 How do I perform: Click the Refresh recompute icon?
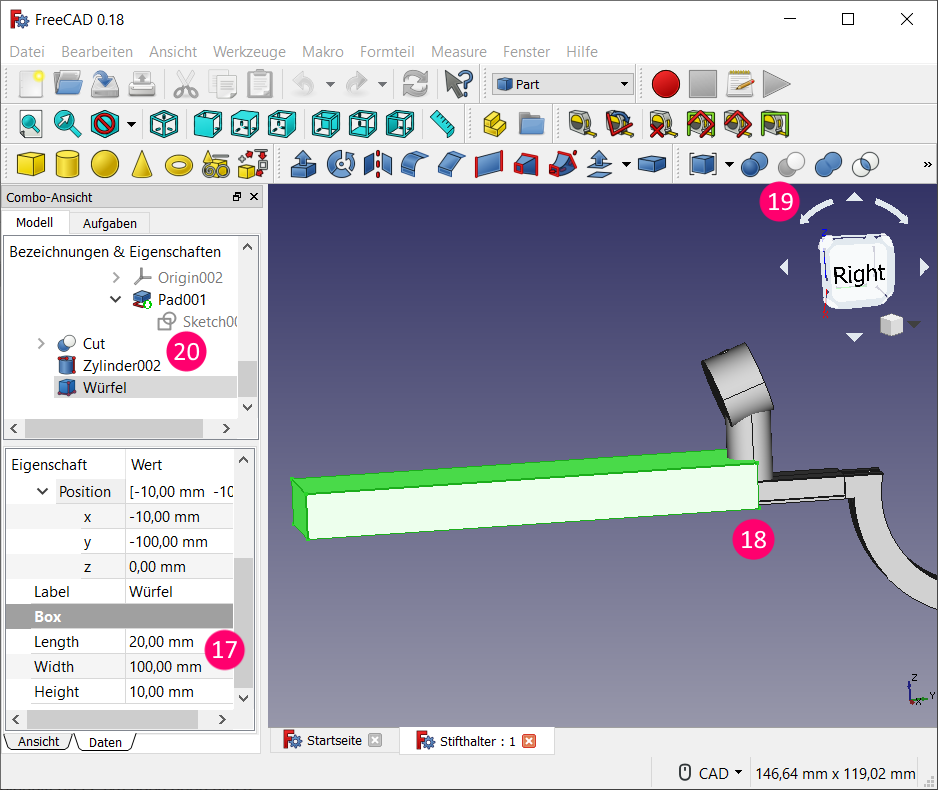tap(415, 84)
